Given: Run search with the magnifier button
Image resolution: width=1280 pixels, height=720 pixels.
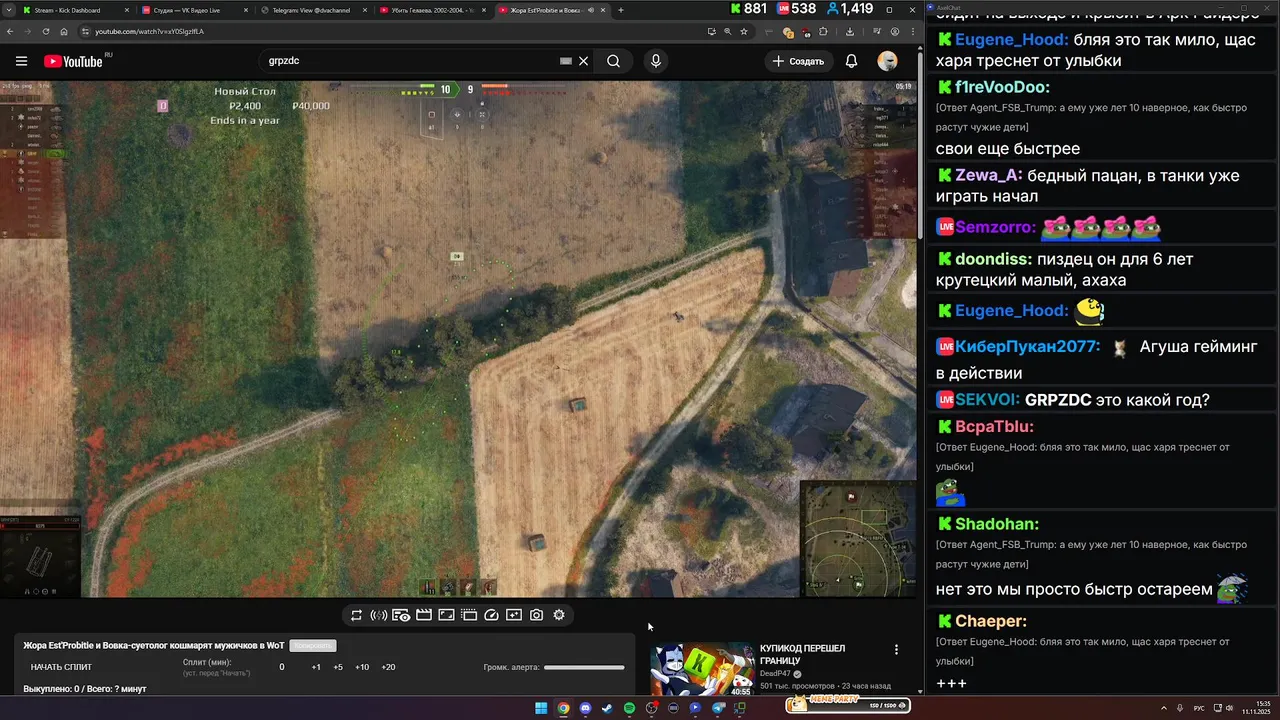Looking at the screenshot, I should [x=614, y=61].
